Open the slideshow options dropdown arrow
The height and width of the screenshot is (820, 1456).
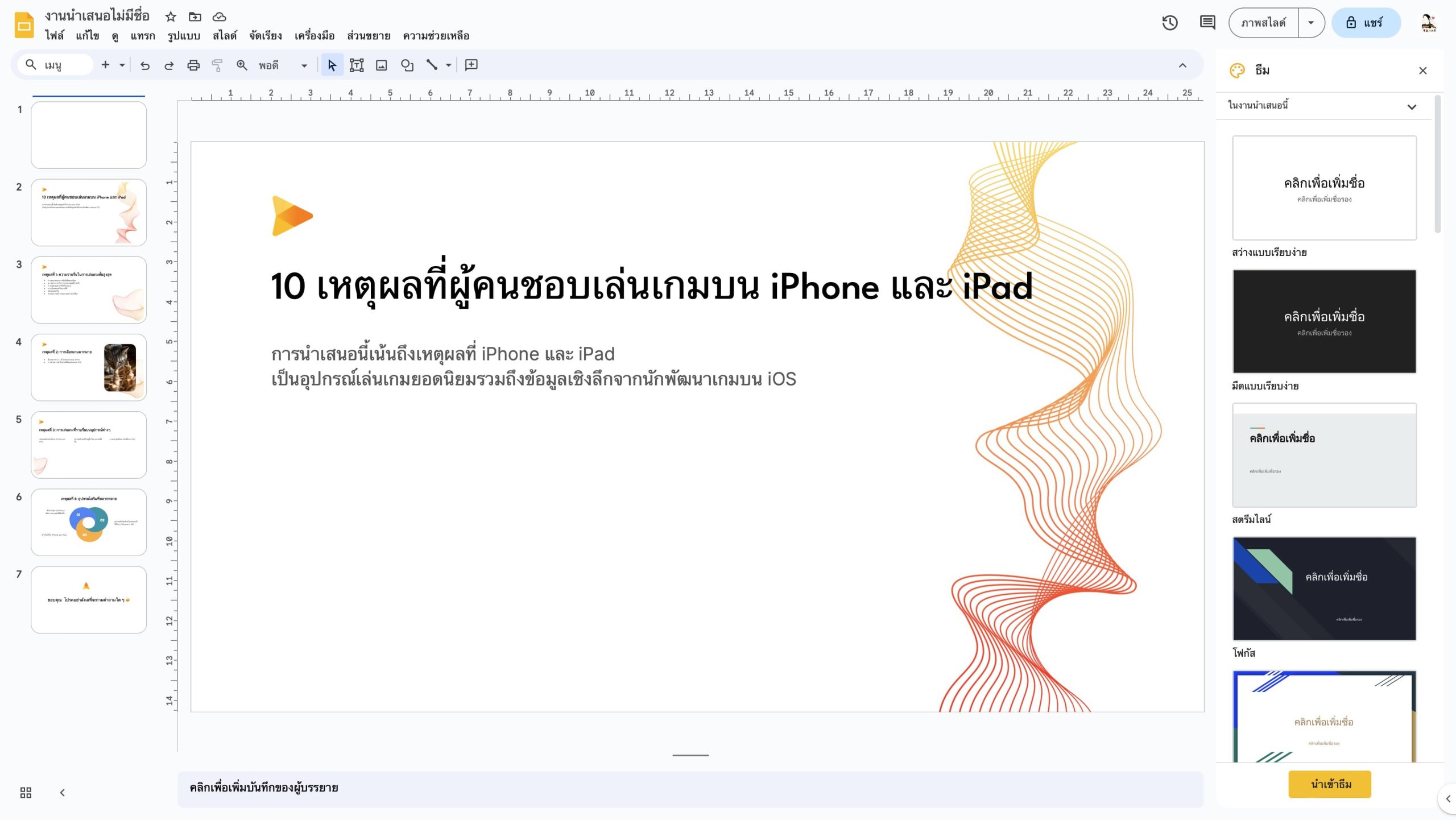1311,23
